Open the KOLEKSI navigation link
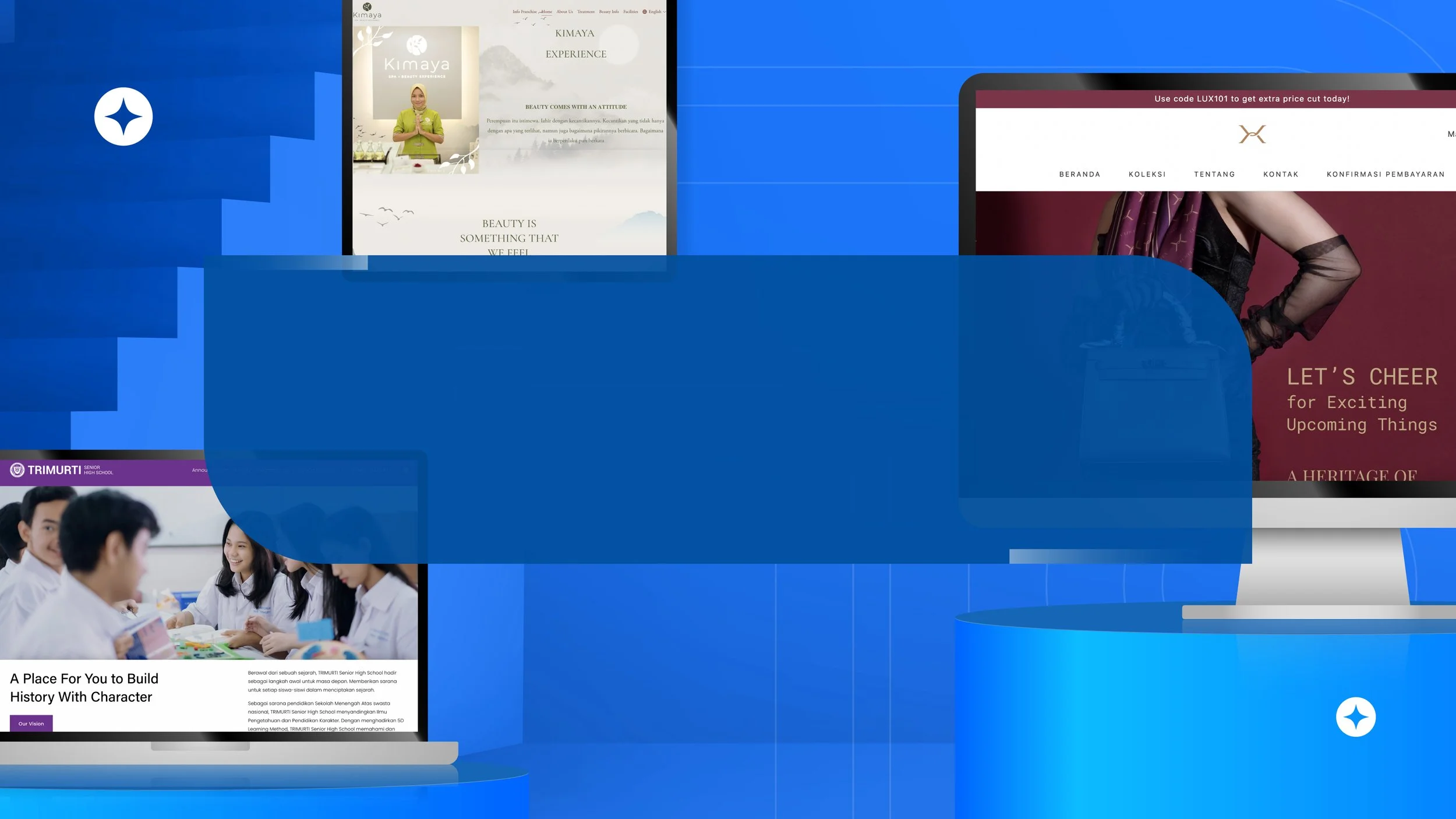The width and height of the screenshot is (1456, 819). point(1147,174)
